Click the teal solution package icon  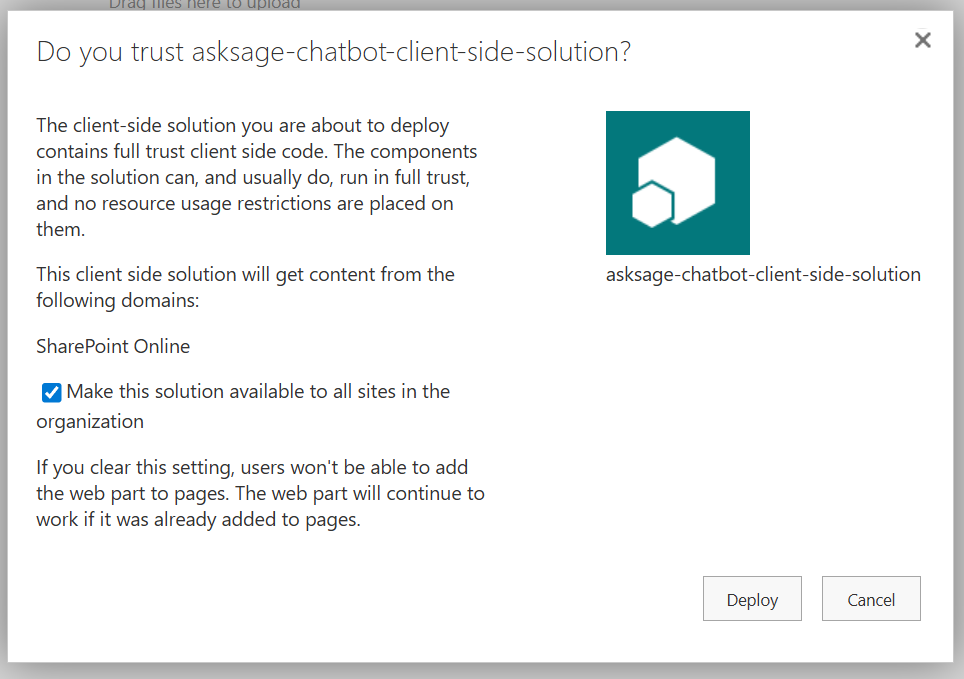[x=678, y=183]
